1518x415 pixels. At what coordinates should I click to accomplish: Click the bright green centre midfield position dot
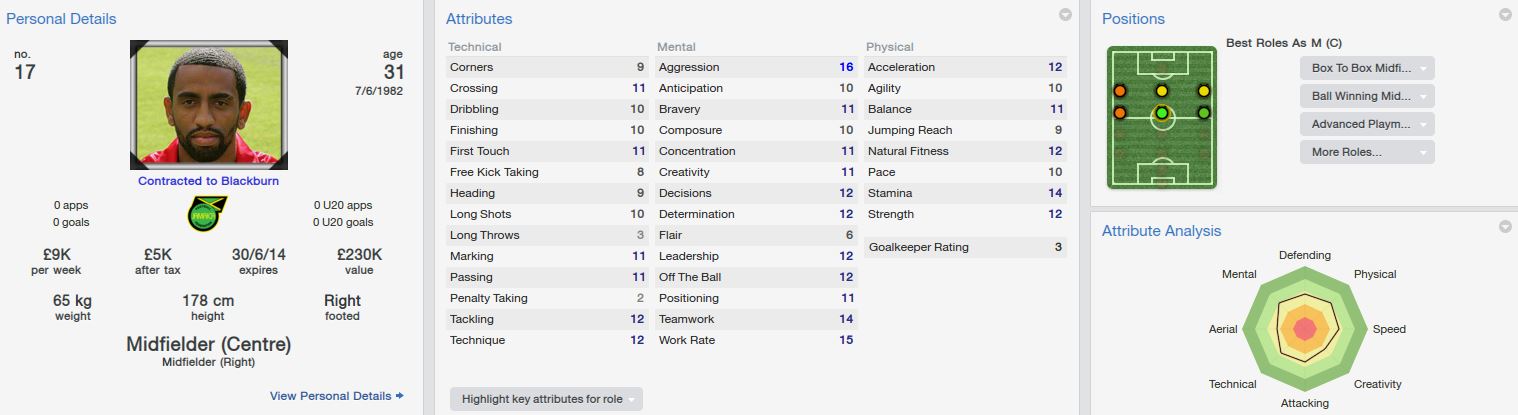coord(1161,113)
